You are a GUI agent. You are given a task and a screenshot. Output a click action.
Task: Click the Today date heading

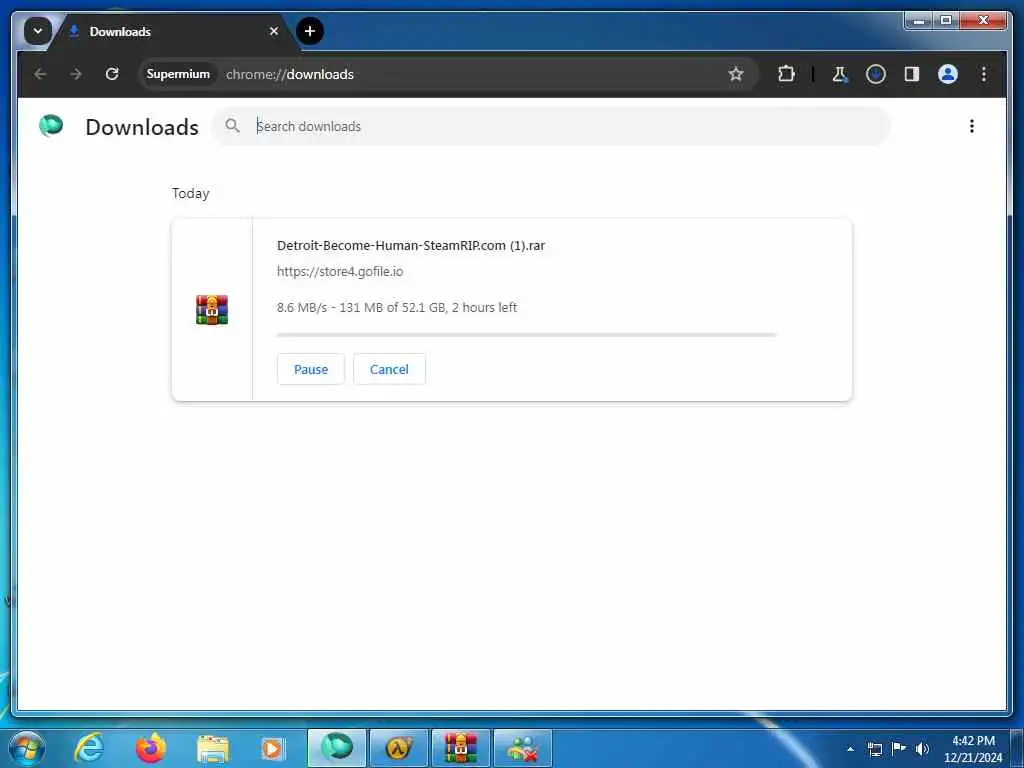click(190, 193)
